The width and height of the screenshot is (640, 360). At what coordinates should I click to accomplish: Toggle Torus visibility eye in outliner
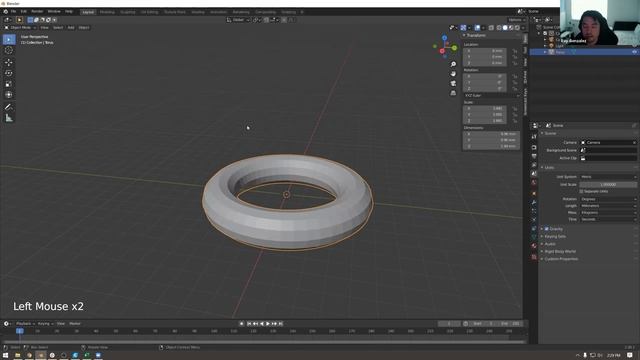click(x=634, y=52)
